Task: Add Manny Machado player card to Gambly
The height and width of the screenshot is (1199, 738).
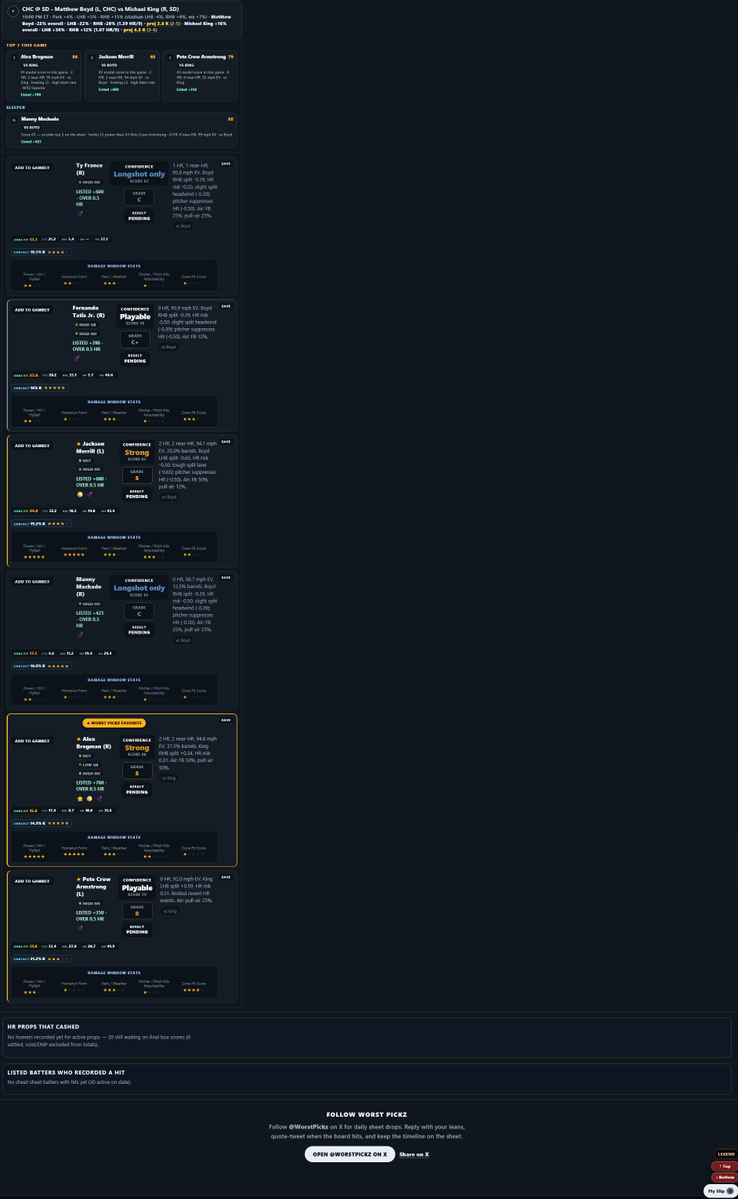Action: click(x=32, y=582)
